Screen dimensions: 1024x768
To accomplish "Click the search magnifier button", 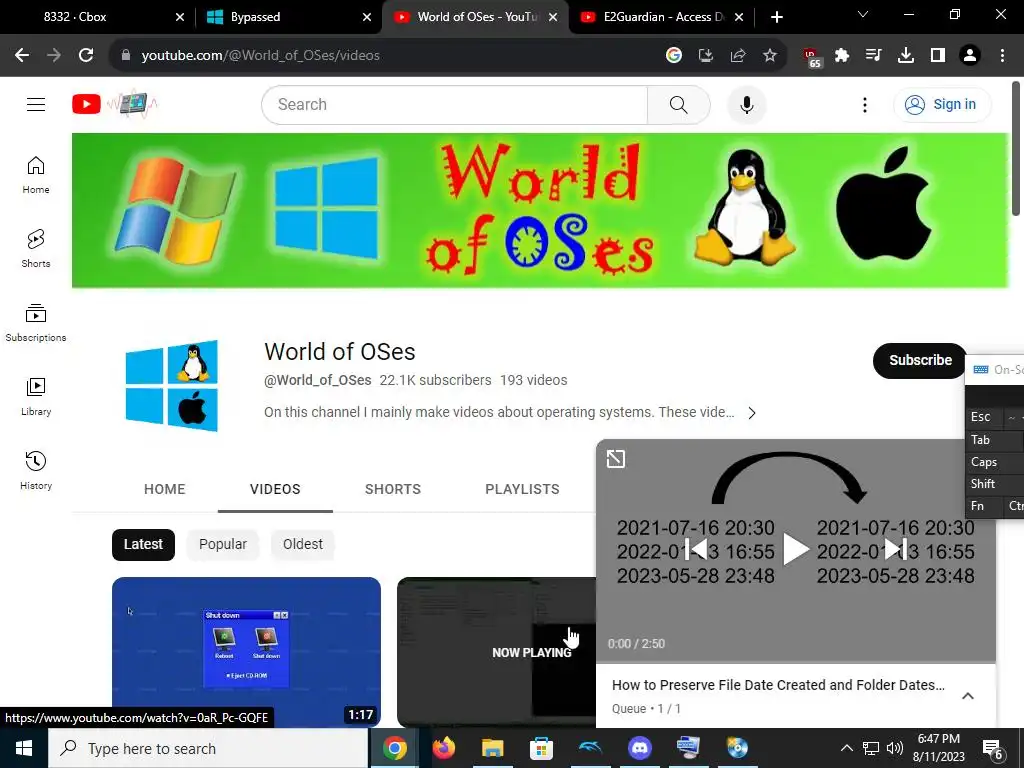I will [679, 104].
